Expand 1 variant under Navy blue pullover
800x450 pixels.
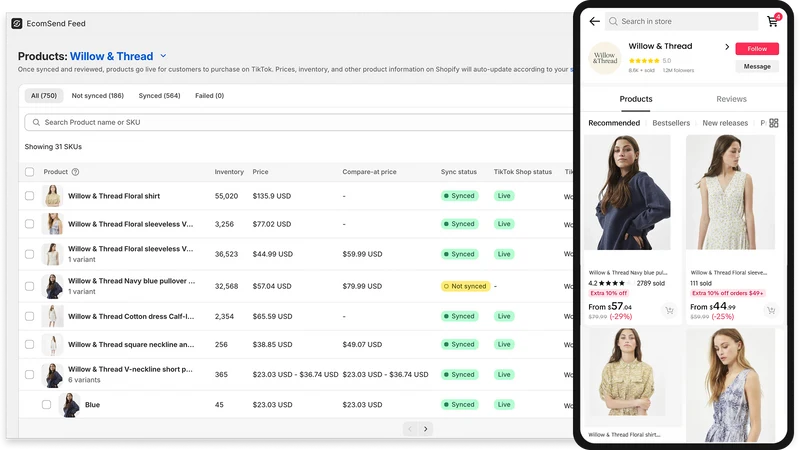pyautogui.click(x=82, y=292)
